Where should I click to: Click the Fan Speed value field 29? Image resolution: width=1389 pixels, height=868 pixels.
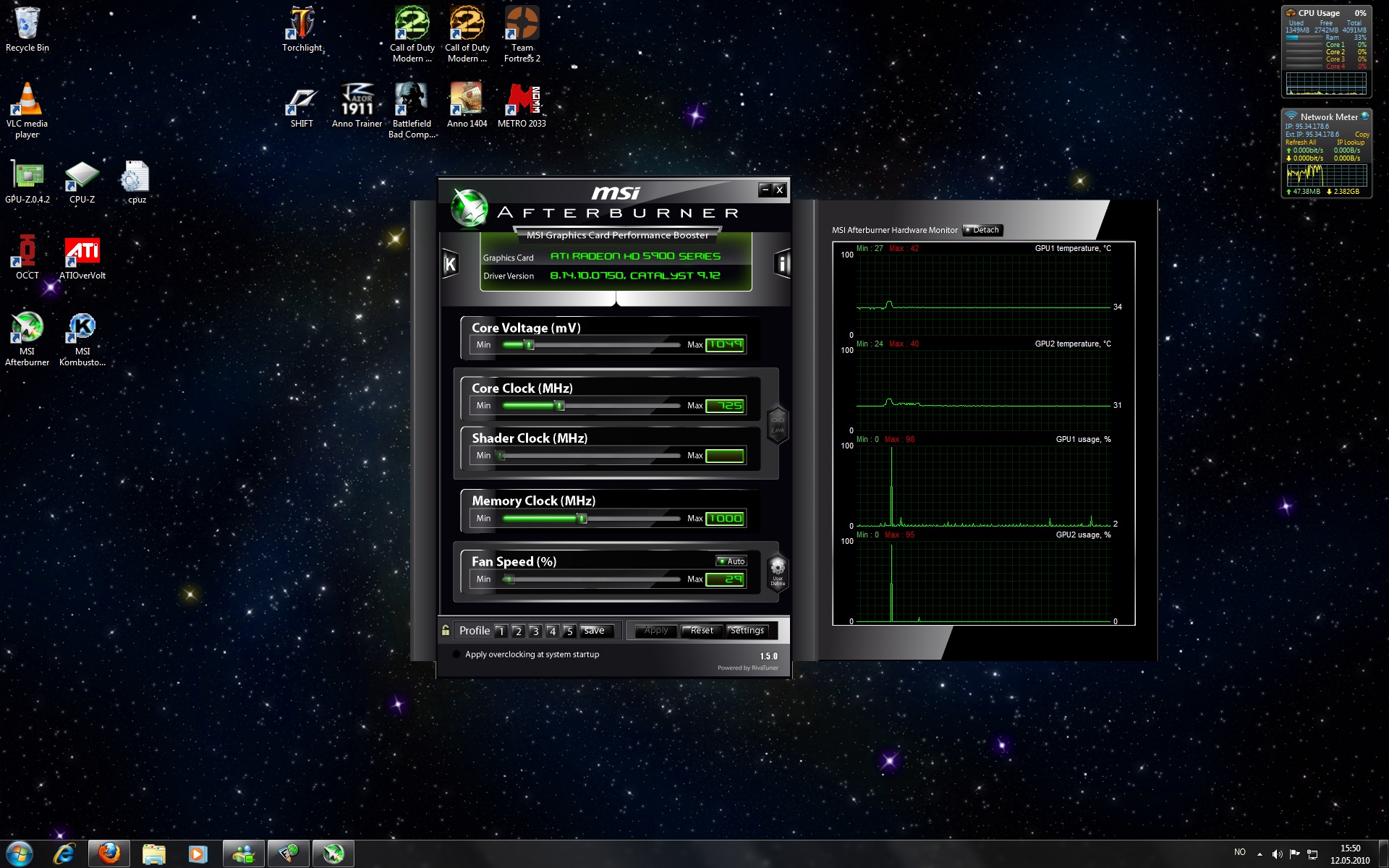coord(725,579)
